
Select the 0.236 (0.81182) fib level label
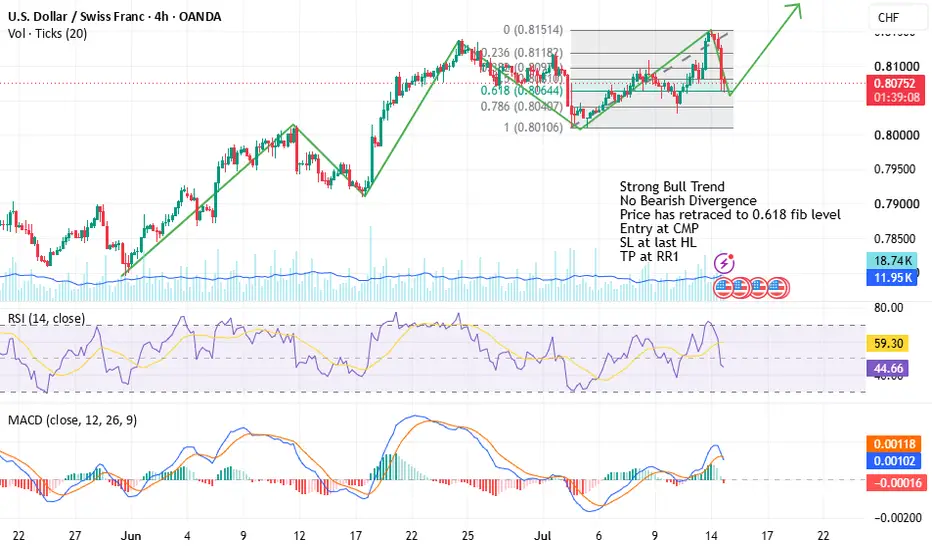pos(521,53)
